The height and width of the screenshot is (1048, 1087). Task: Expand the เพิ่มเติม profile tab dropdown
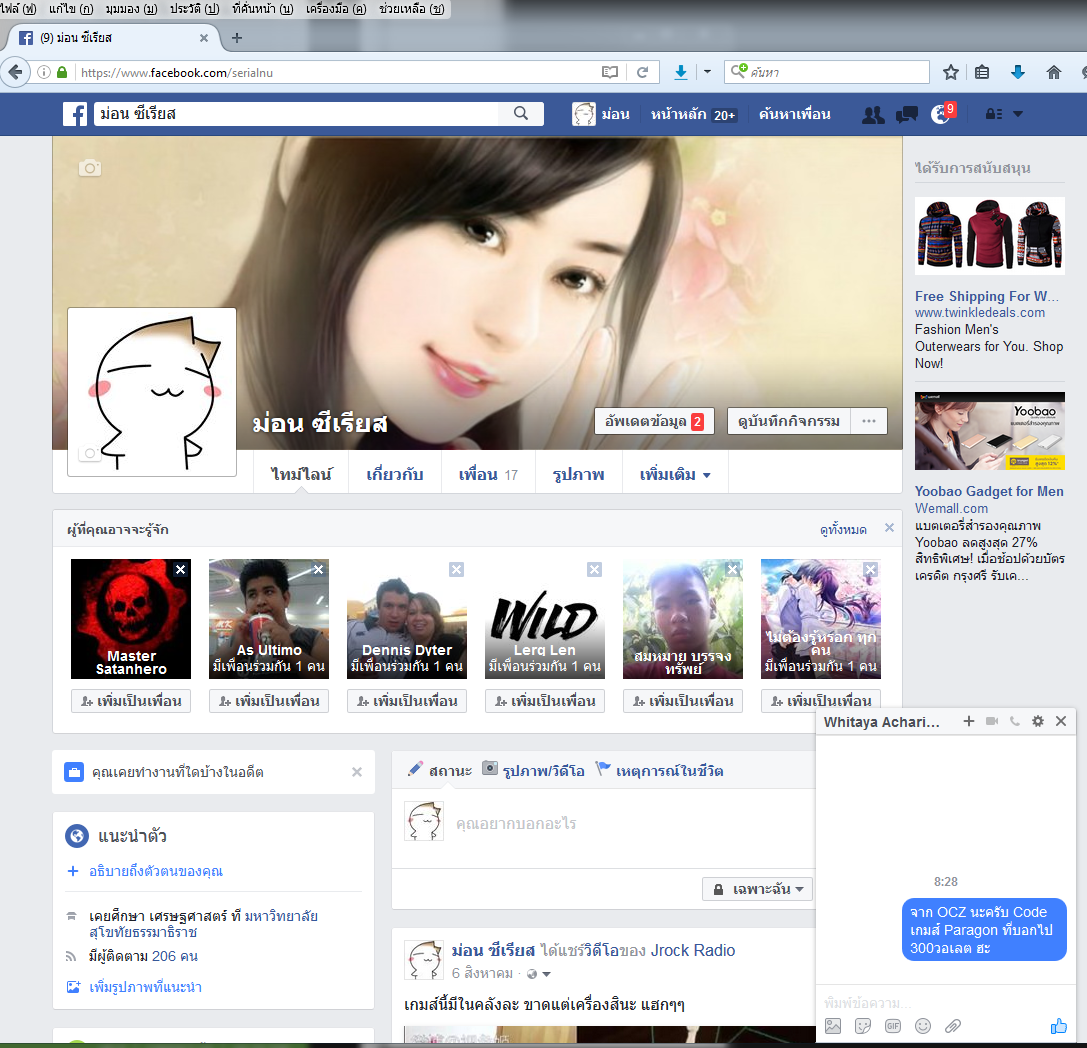point(675,475)
